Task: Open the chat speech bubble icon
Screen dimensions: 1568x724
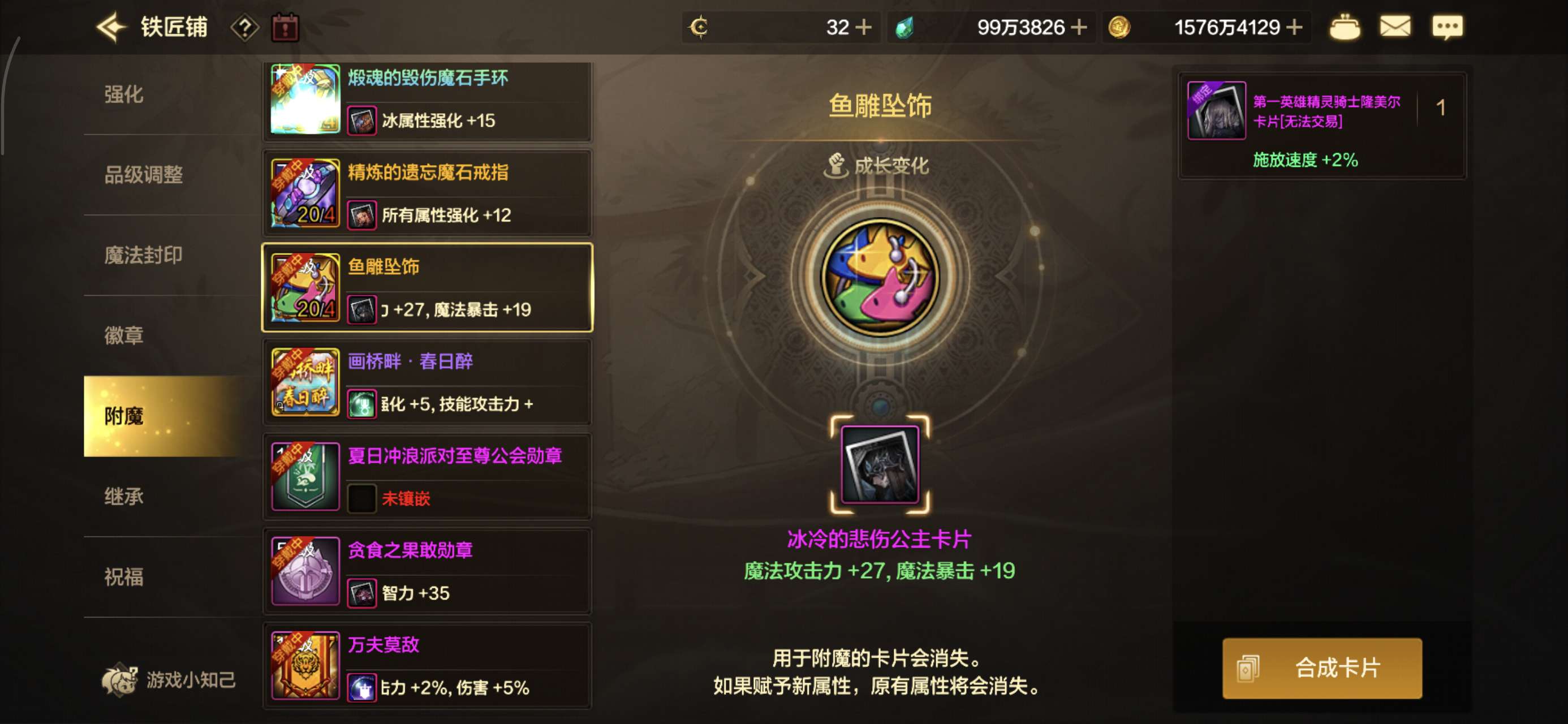Action: click(x=1447, y=27)
